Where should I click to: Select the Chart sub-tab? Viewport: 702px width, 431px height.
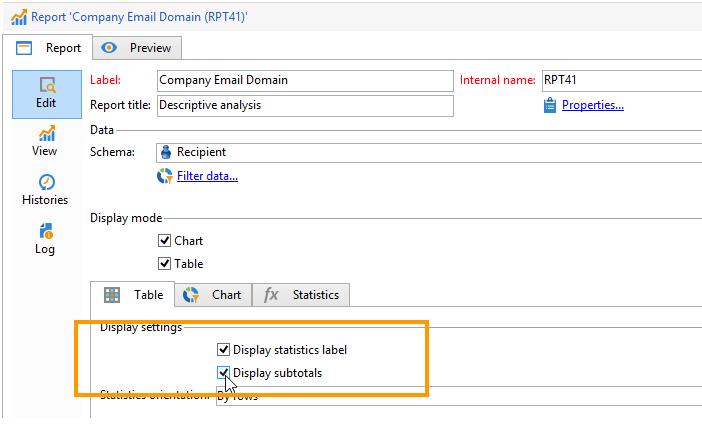(x=213, y=295)
